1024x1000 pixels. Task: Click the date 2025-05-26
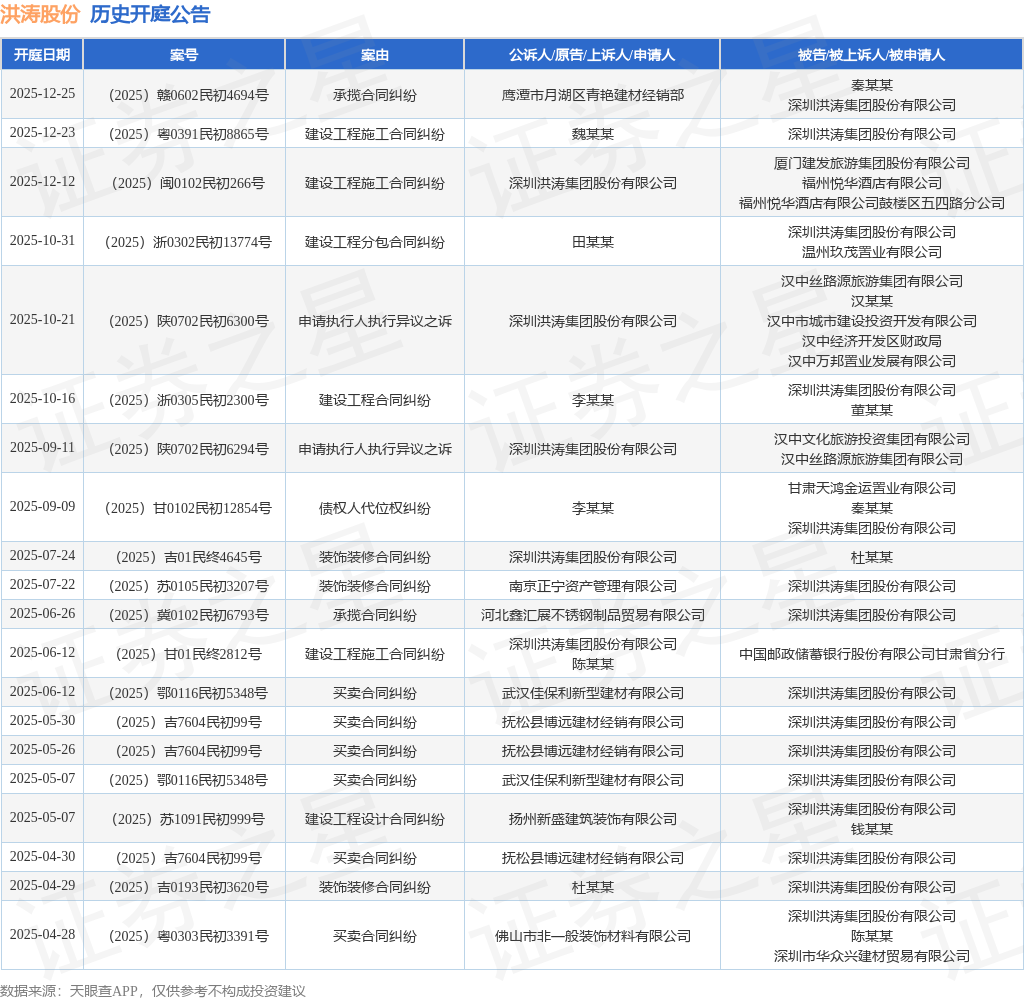(42, 749)
